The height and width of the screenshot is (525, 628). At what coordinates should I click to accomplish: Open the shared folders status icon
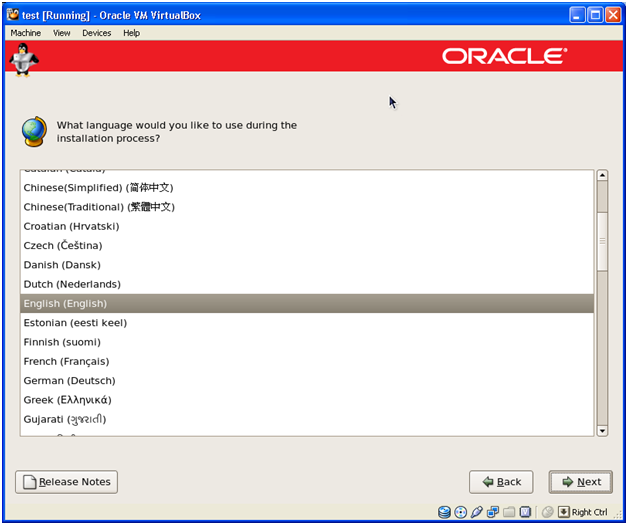tap(509, 512)
